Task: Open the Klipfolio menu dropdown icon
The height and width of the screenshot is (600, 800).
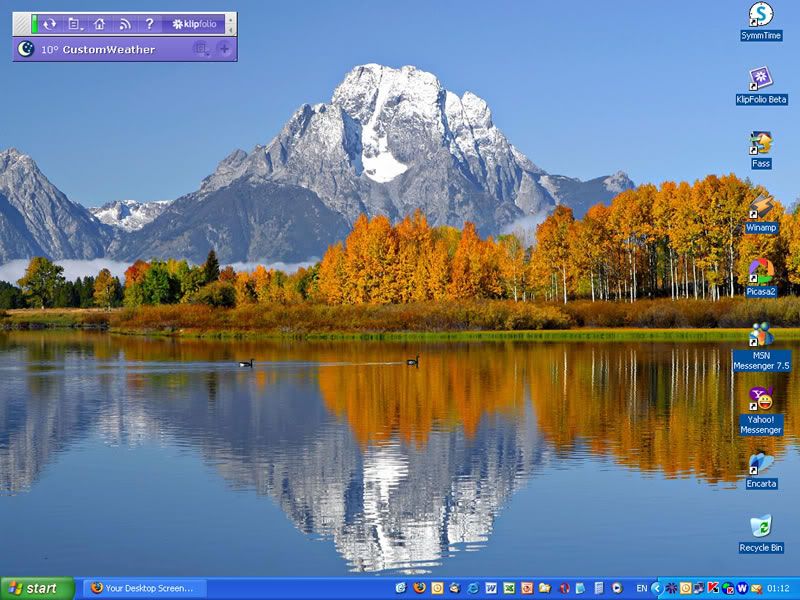Action: (x=74, y=24)
